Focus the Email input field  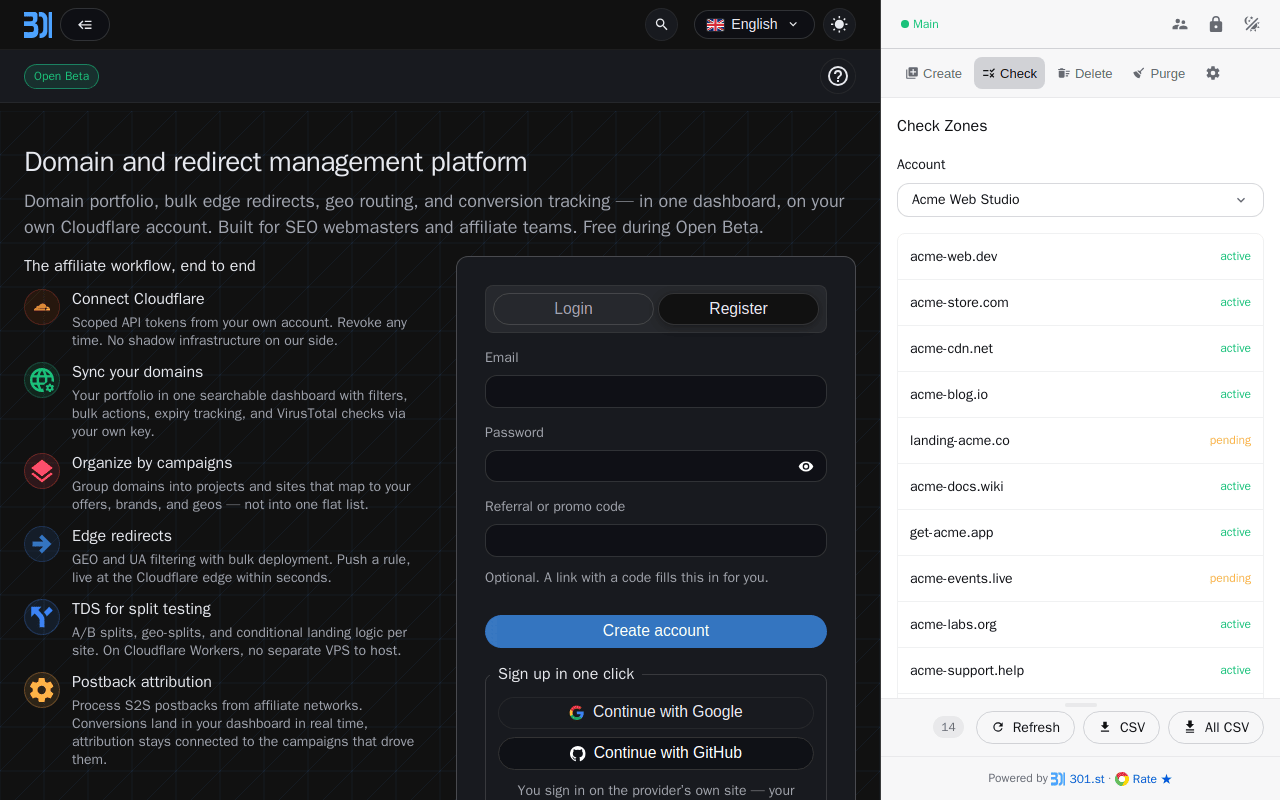pos(656,391)
